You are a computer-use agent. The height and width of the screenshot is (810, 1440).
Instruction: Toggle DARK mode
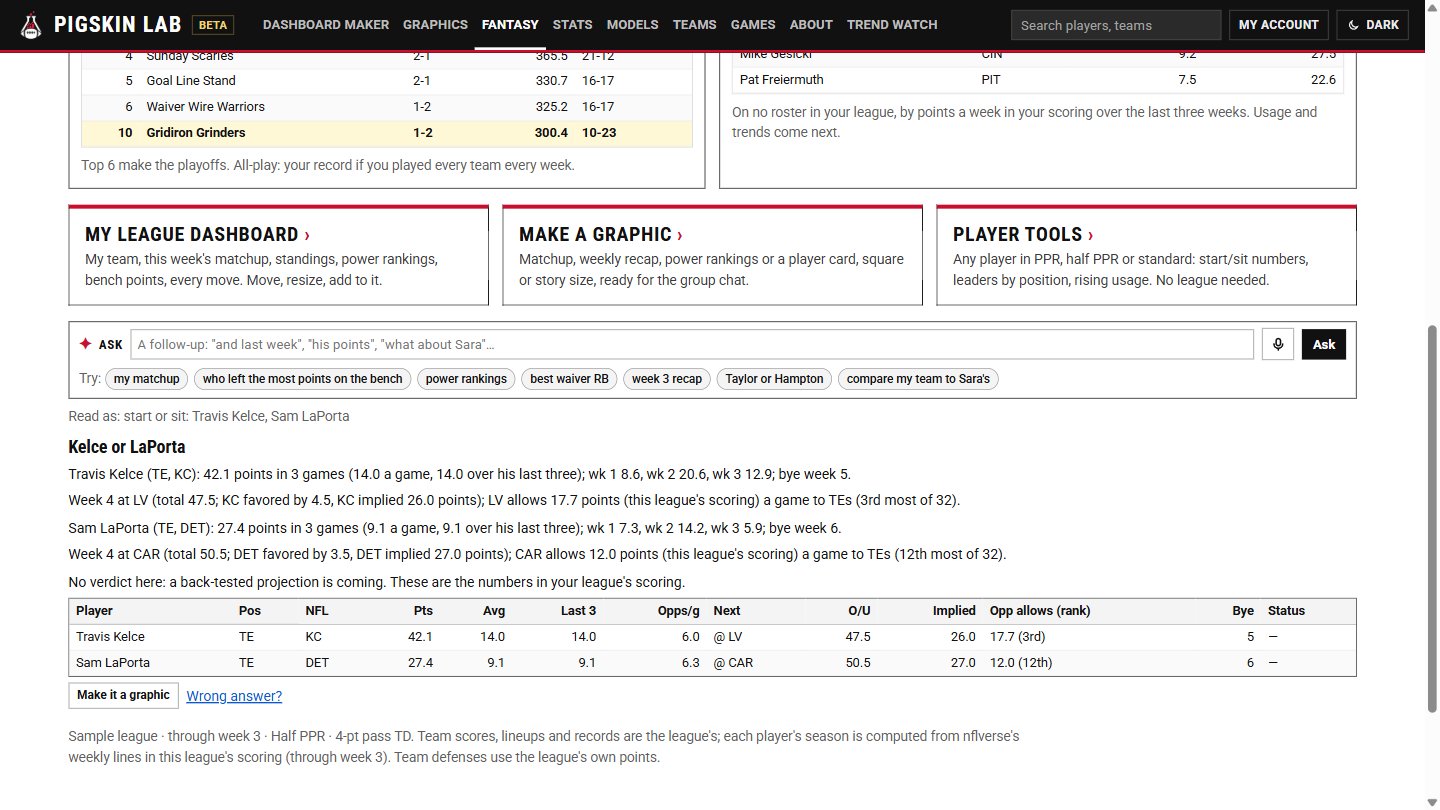(1372, 25)
